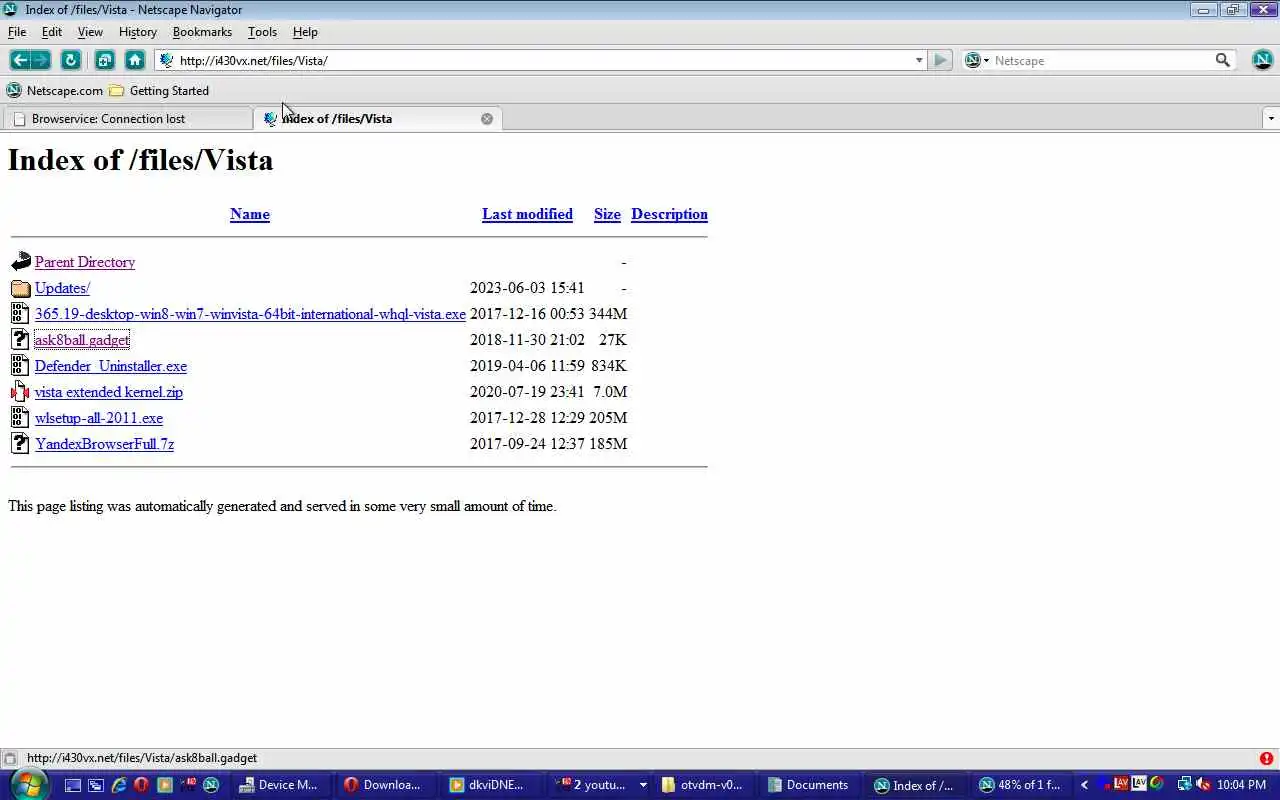Click the Updates folder icon
This screenshot has width=1280, height=800.
[21, 288]
